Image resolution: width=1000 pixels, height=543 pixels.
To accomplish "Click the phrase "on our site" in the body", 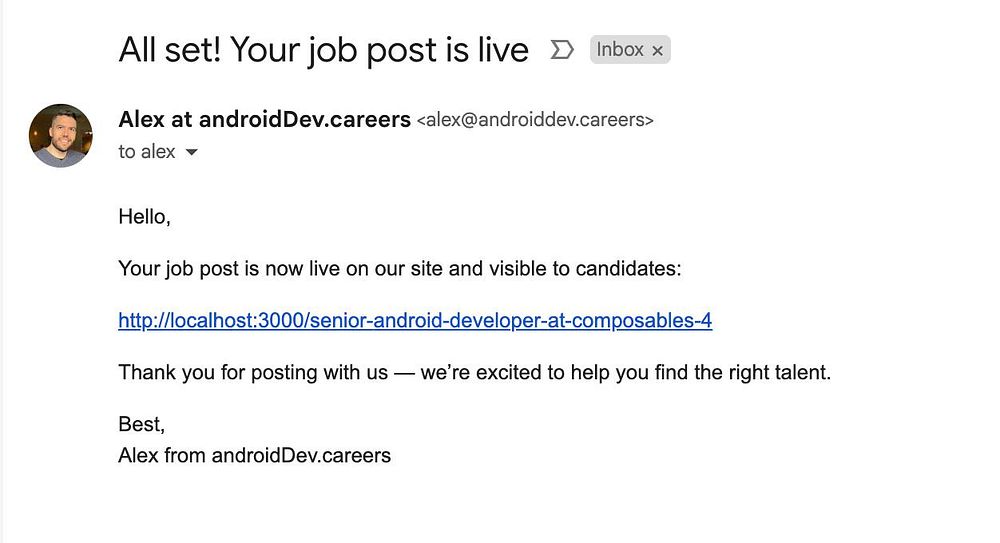I will click(x=435, y=268).
